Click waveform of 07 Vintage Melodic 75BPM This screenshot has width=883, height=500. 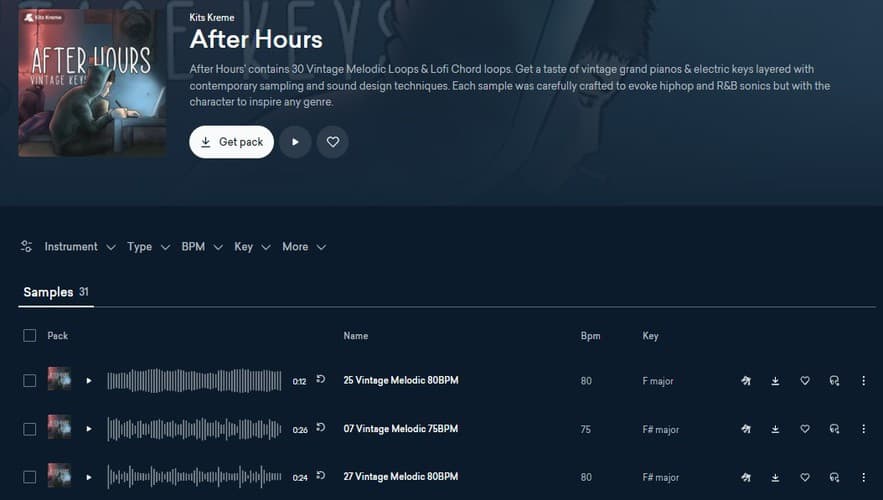point(194,429)
